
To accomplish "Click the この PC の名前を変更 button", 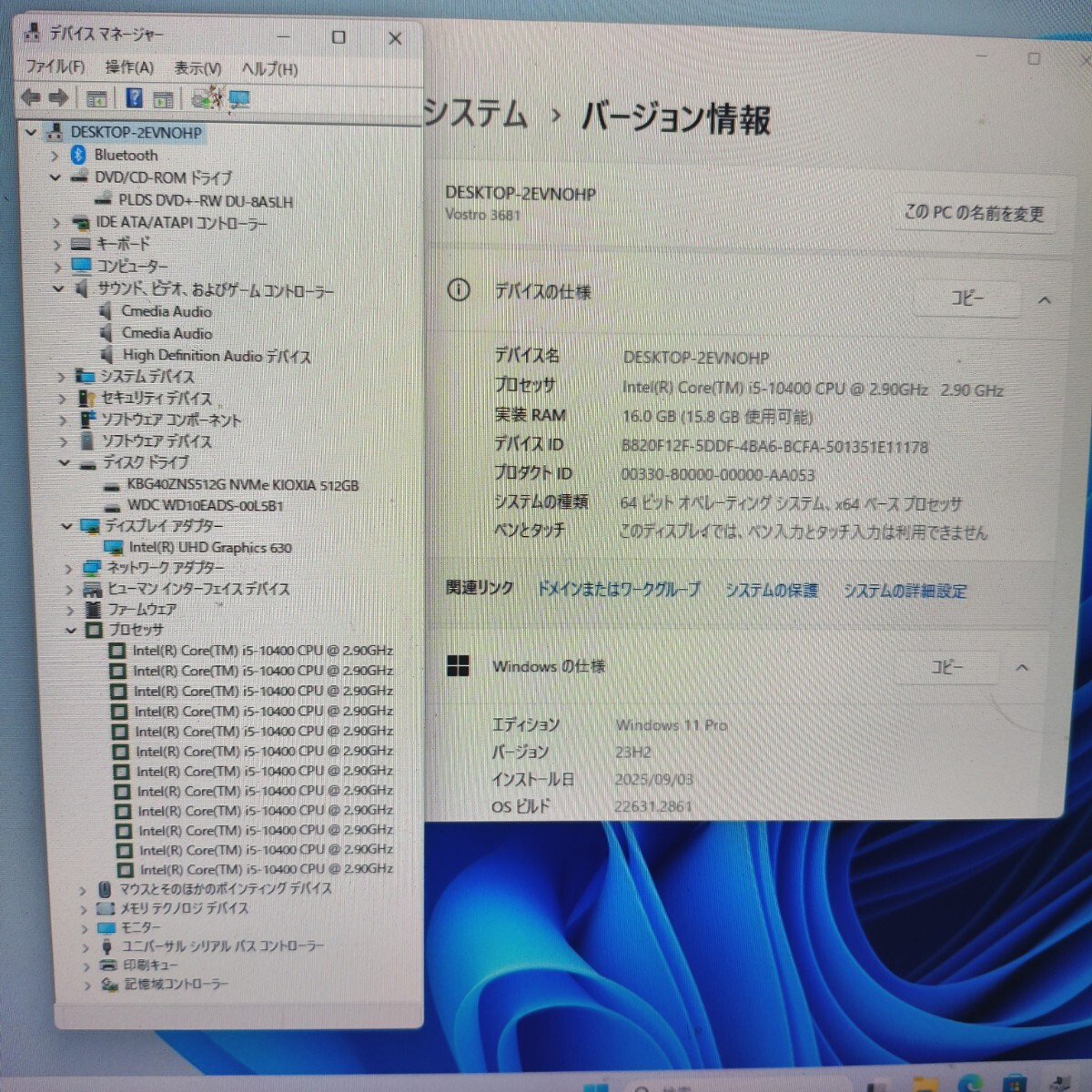I will point(974,214).
